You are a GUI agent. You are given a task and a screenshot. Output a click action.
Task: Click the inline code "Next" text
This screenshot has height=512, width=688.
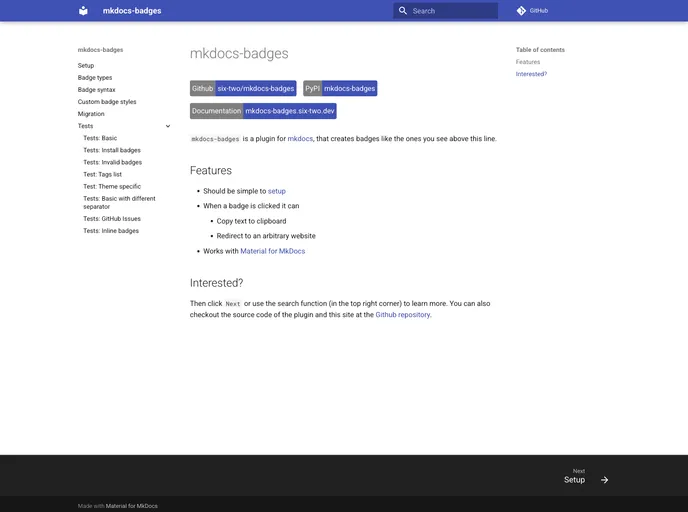click(233, 304)
